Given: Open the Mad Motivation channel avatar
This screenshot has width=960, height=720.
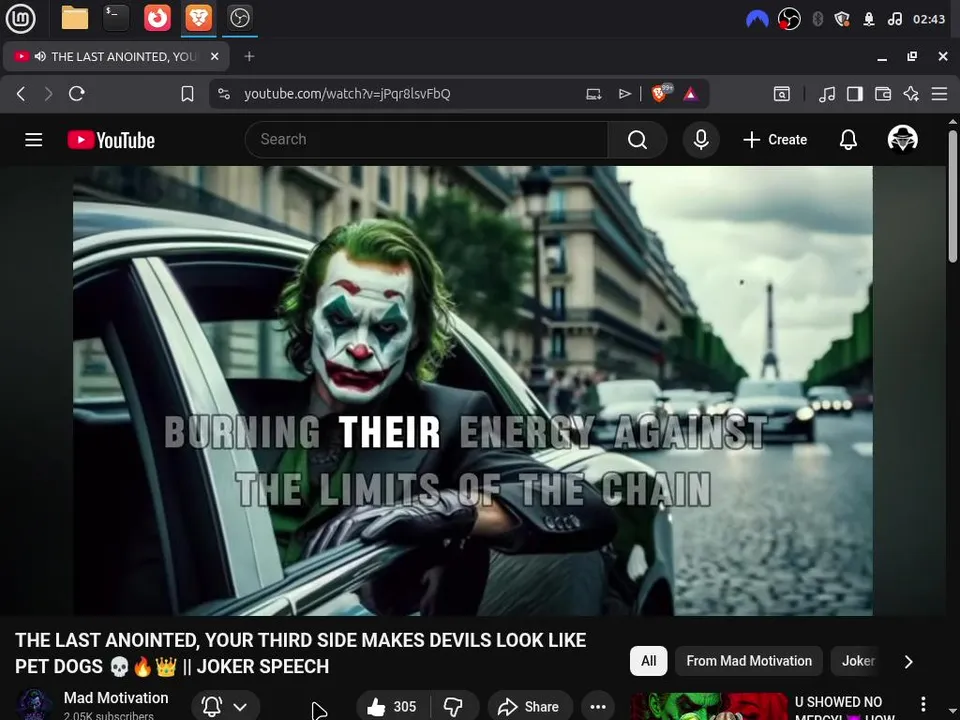Looking at the screenshot, I should [x=34, y=705].
